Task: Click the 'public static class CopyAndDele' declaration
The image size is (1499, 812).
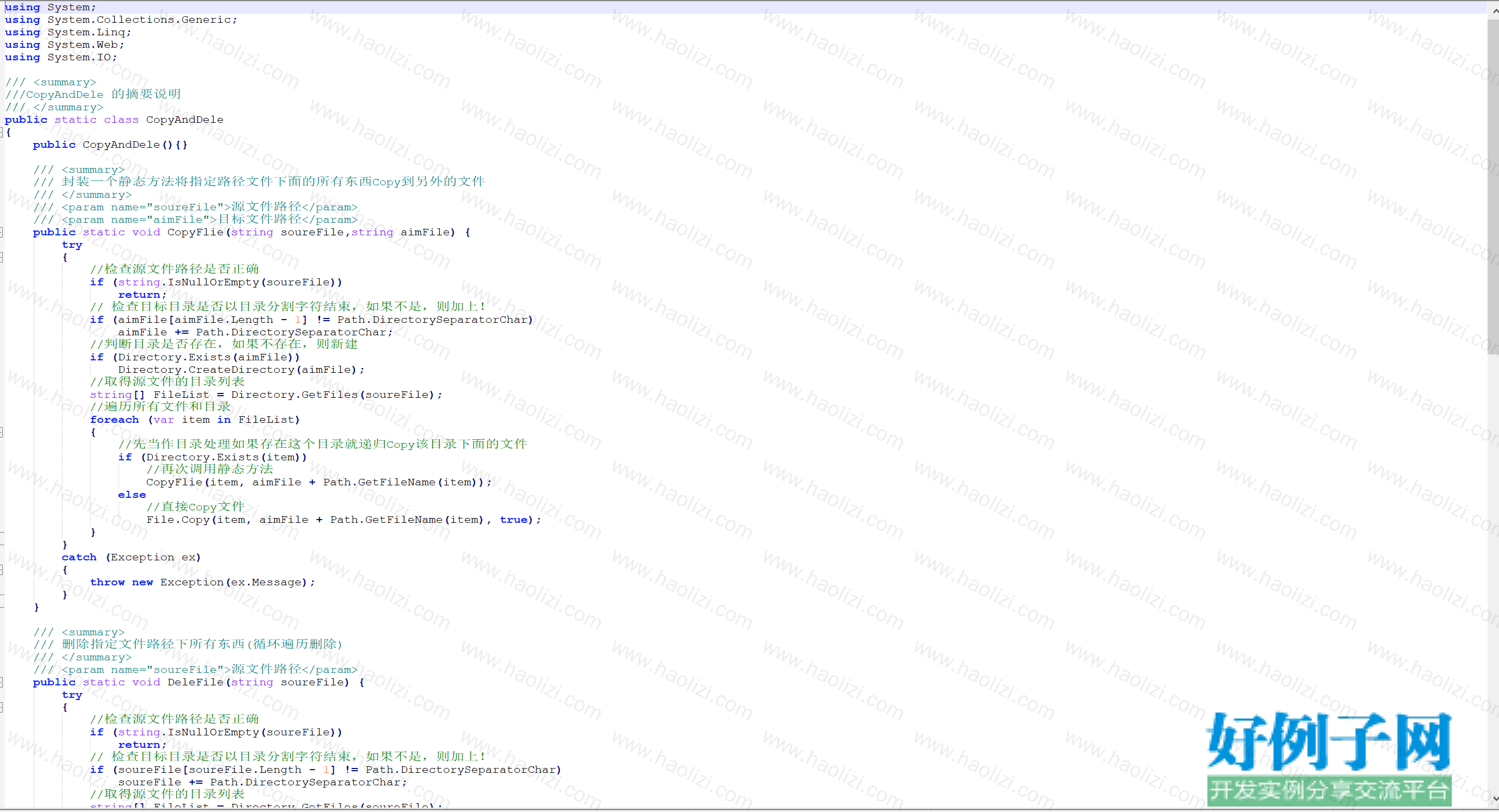Action: coord(114,120)
